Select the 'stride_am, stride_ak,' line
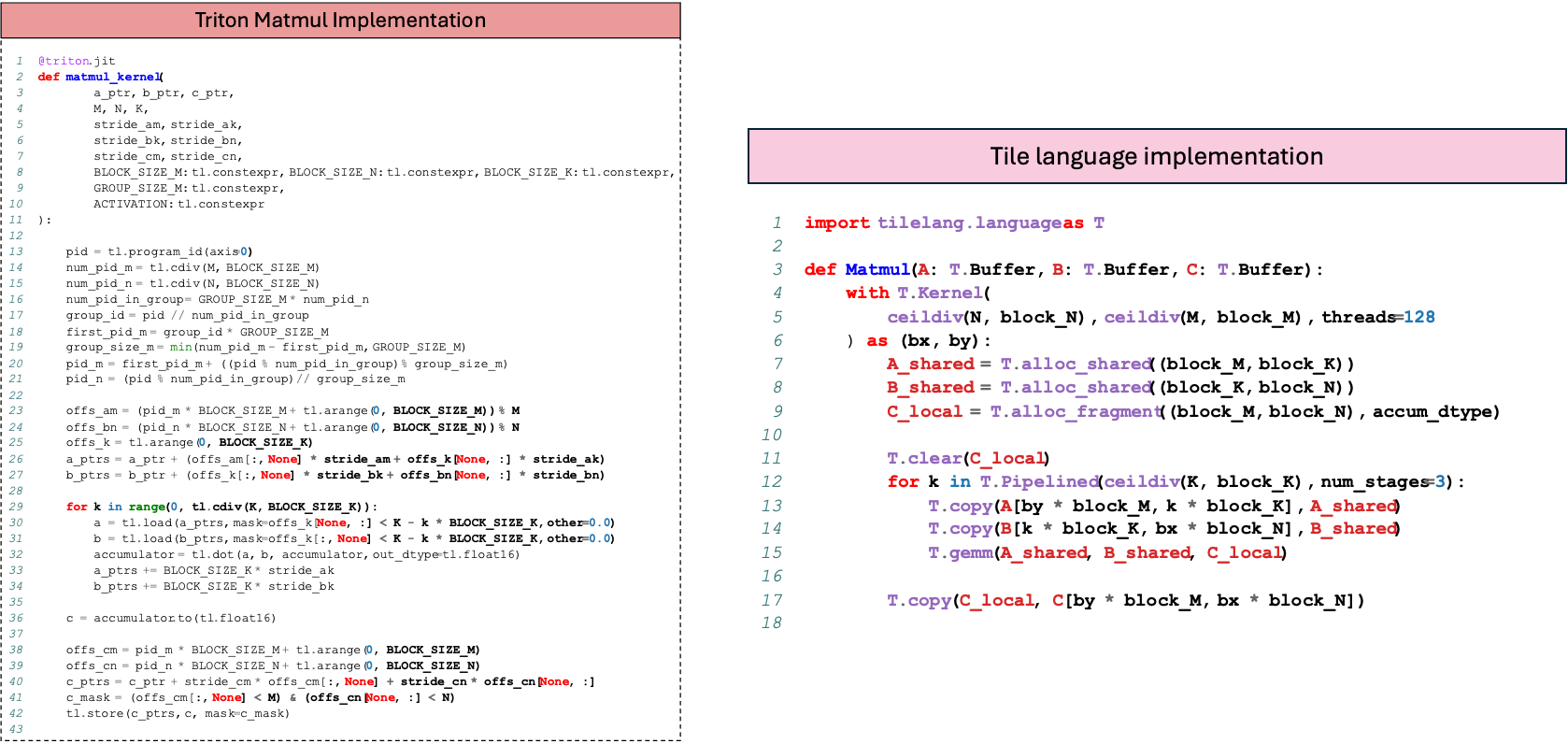The height and width of the screenshot is (744, 1568). click(168, 124)
